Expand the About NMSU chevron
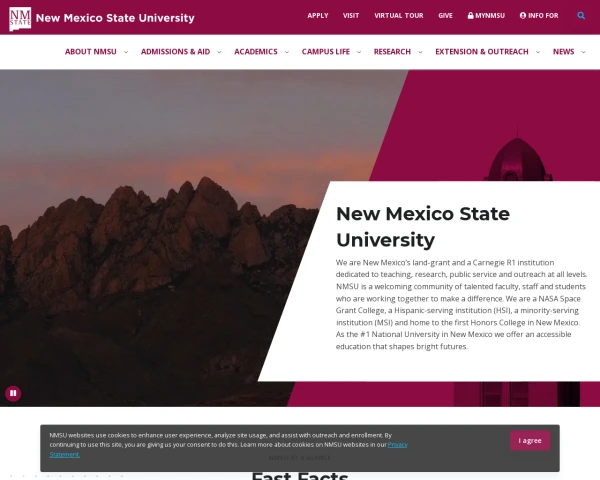 pyautogui.click(x=126, y=52)
